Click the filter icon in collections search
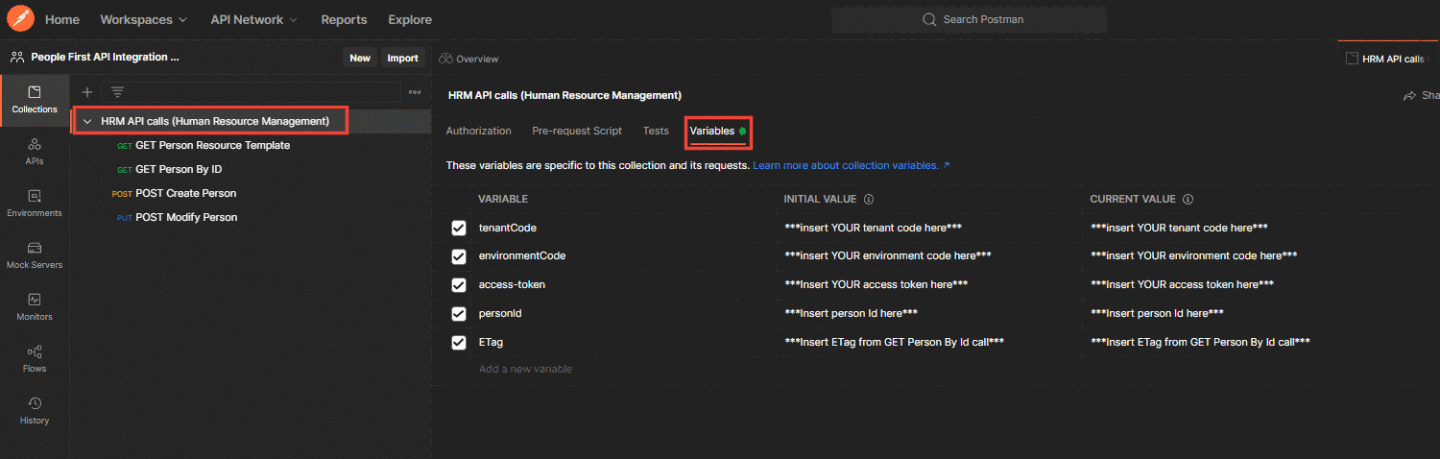1440x459 pixels. 117,92
